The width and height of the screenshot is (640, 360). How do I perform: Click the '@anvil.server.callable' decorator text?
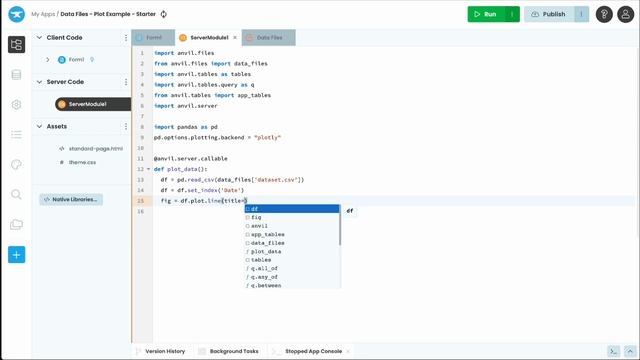191,158
